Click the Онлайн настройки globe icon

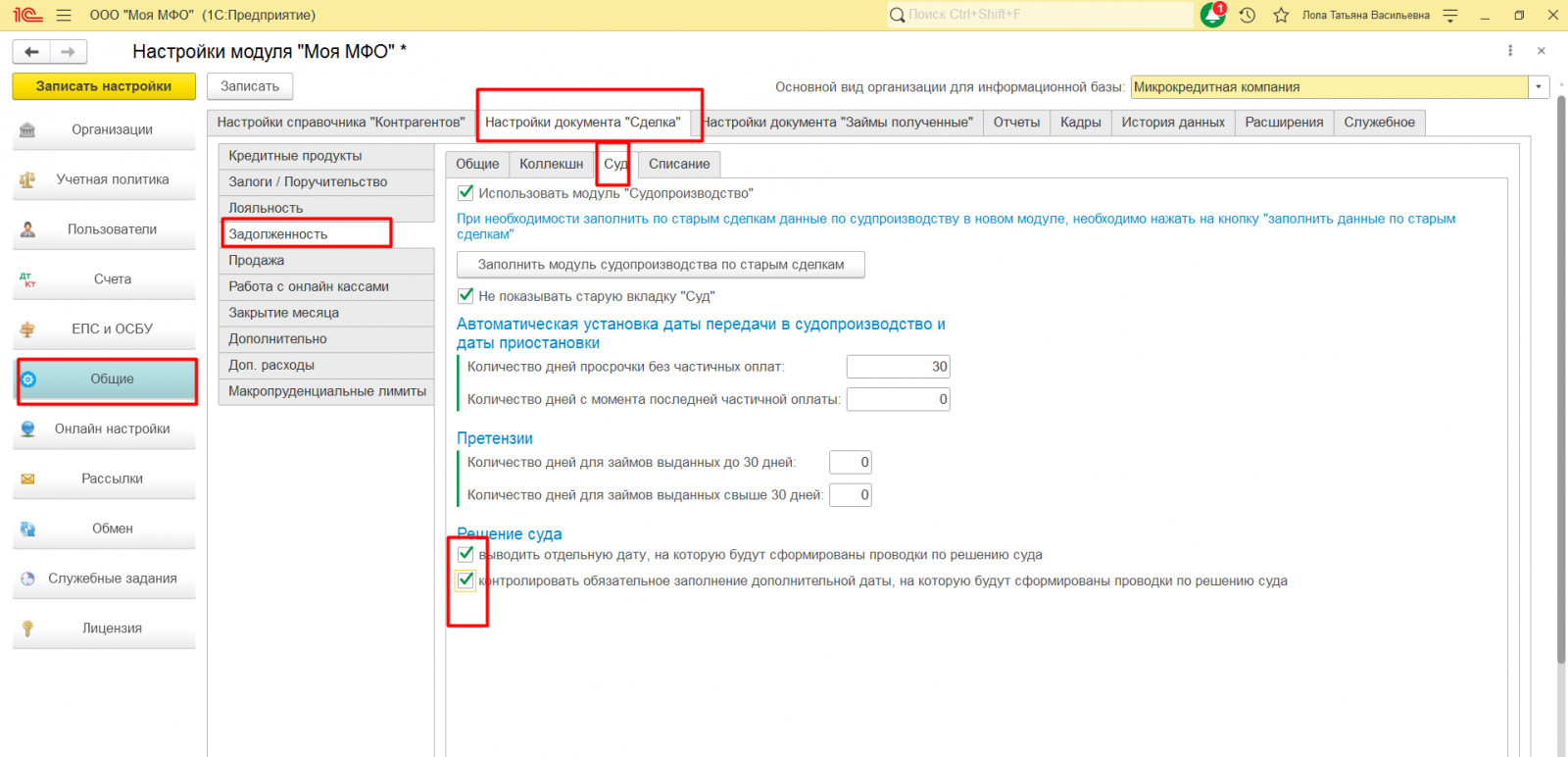[27, 429]
